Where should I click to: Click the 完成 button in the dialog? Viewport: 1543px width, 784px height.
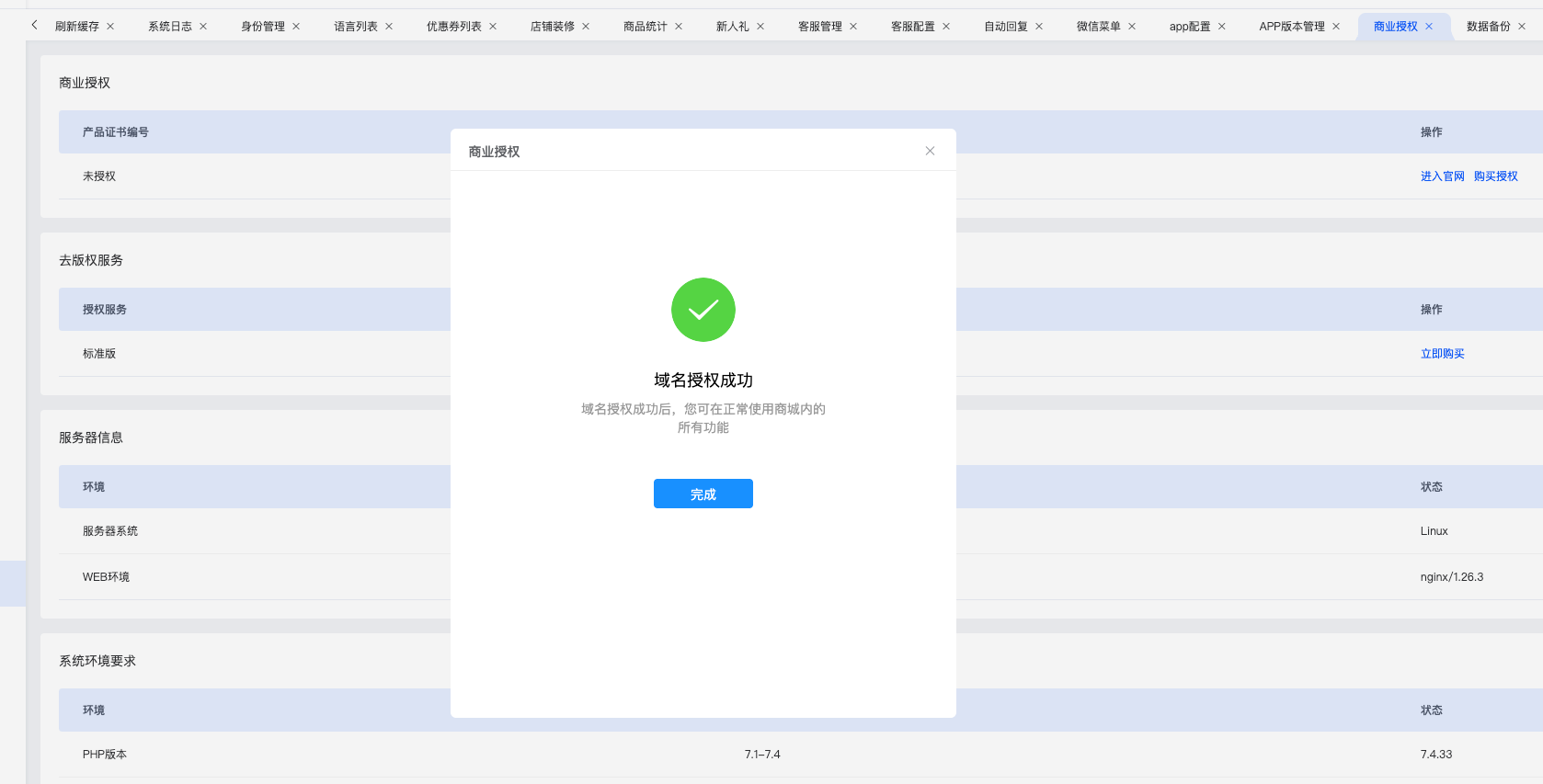tap(703, 494)
